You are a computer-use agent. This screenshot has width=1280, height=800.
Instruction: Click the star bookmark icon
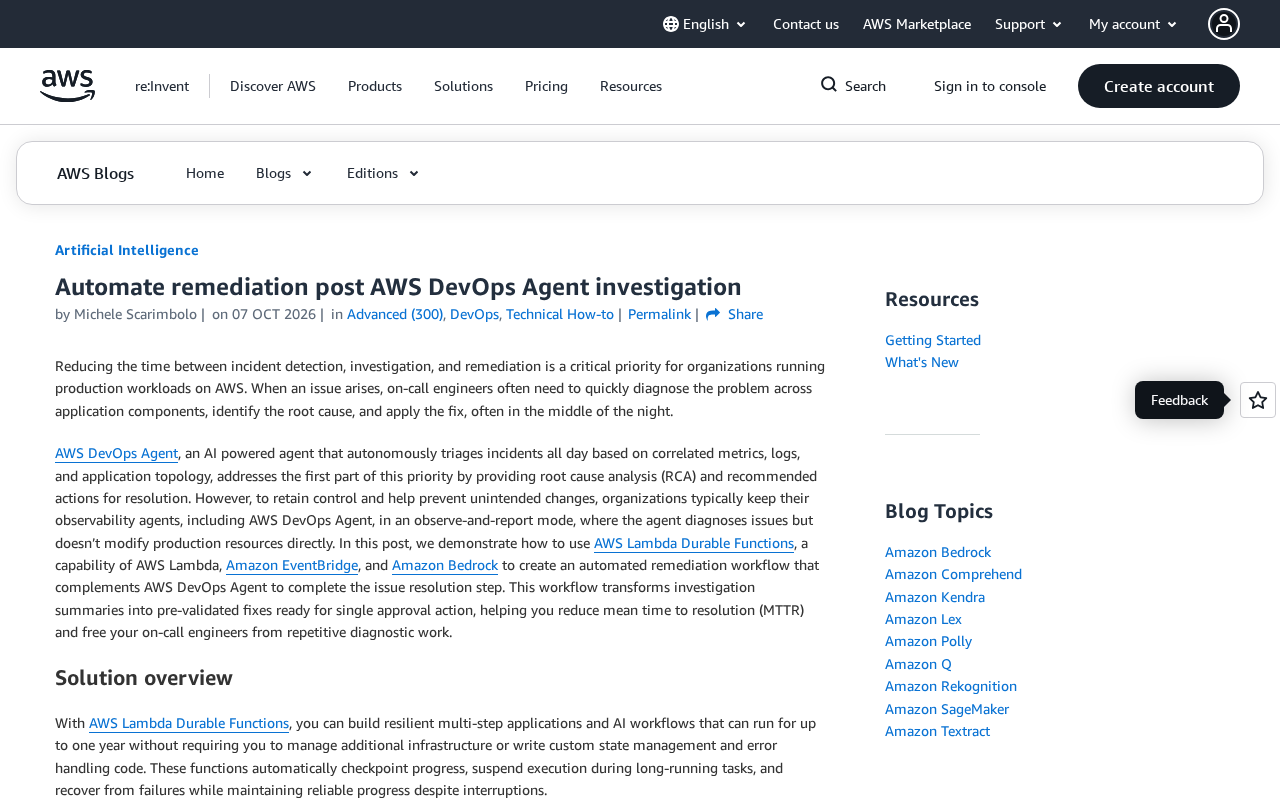1258,400
